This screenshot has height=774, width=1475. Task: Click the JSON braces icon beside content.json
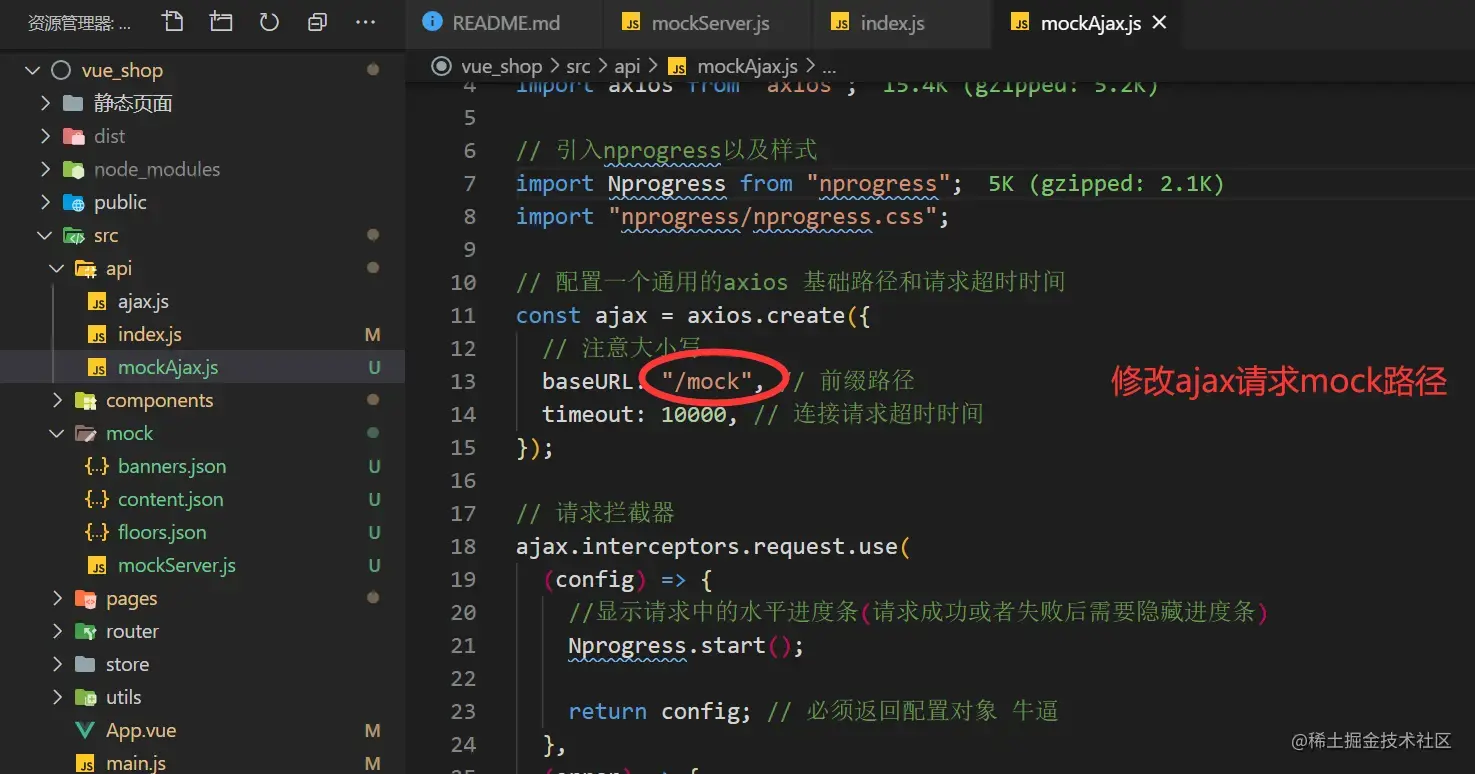tap(97, 499)
